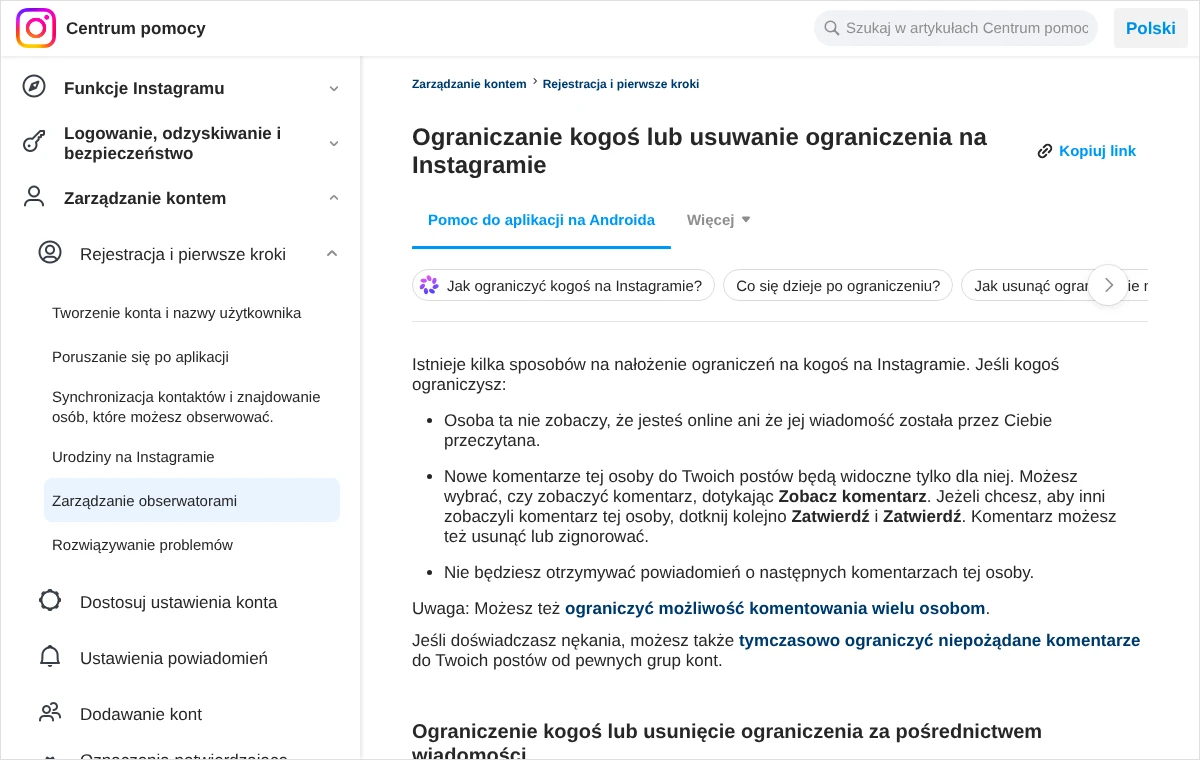Expand Logowanie, odzyskiwanie i bezpieczeństwo chevron
The height and width of the screenshot is (760, 1200).
click(334, 143)
